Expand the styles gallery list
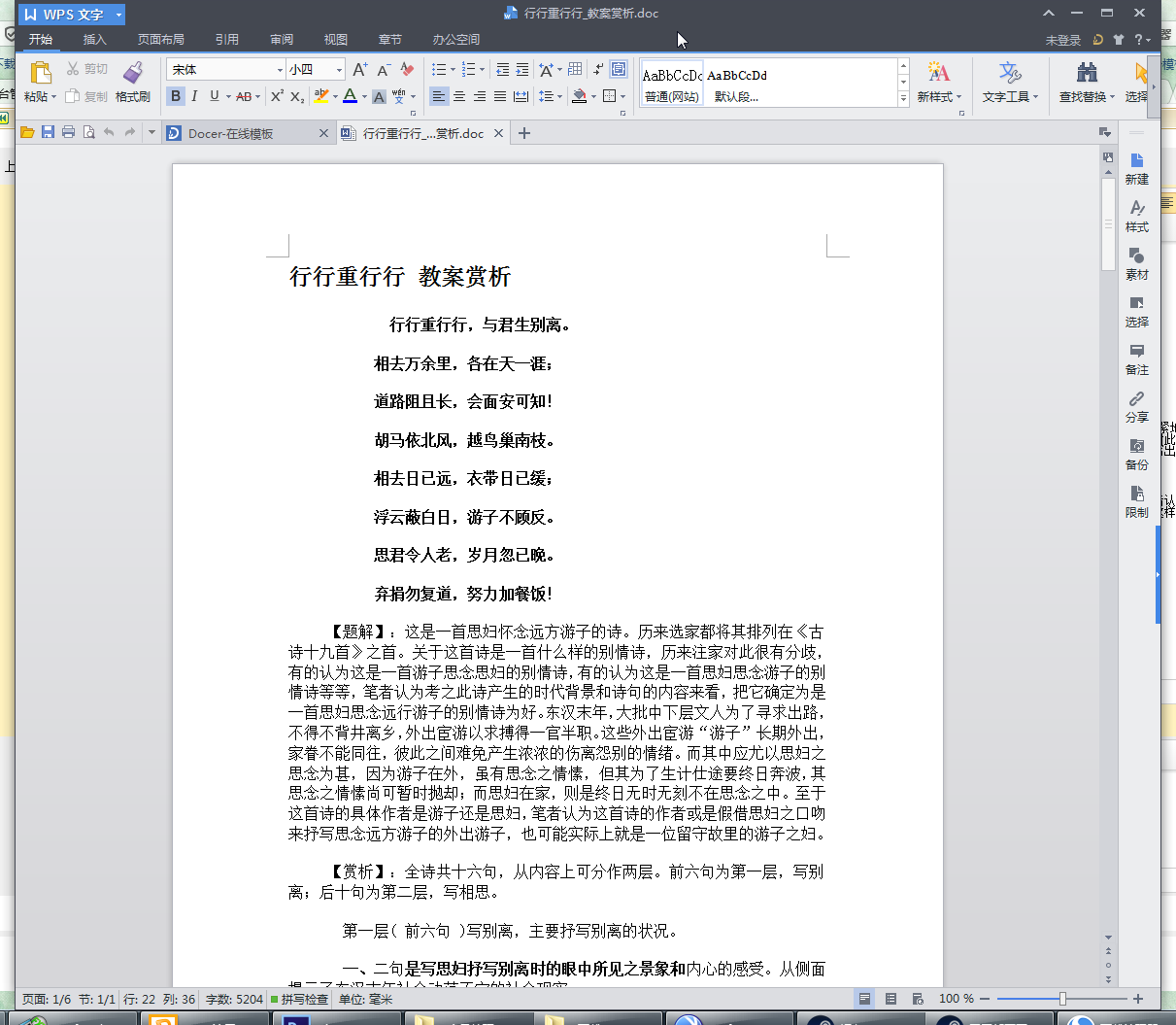Image resolution: width=1176 pixels, height=1025 pixels. click(903, 97)
